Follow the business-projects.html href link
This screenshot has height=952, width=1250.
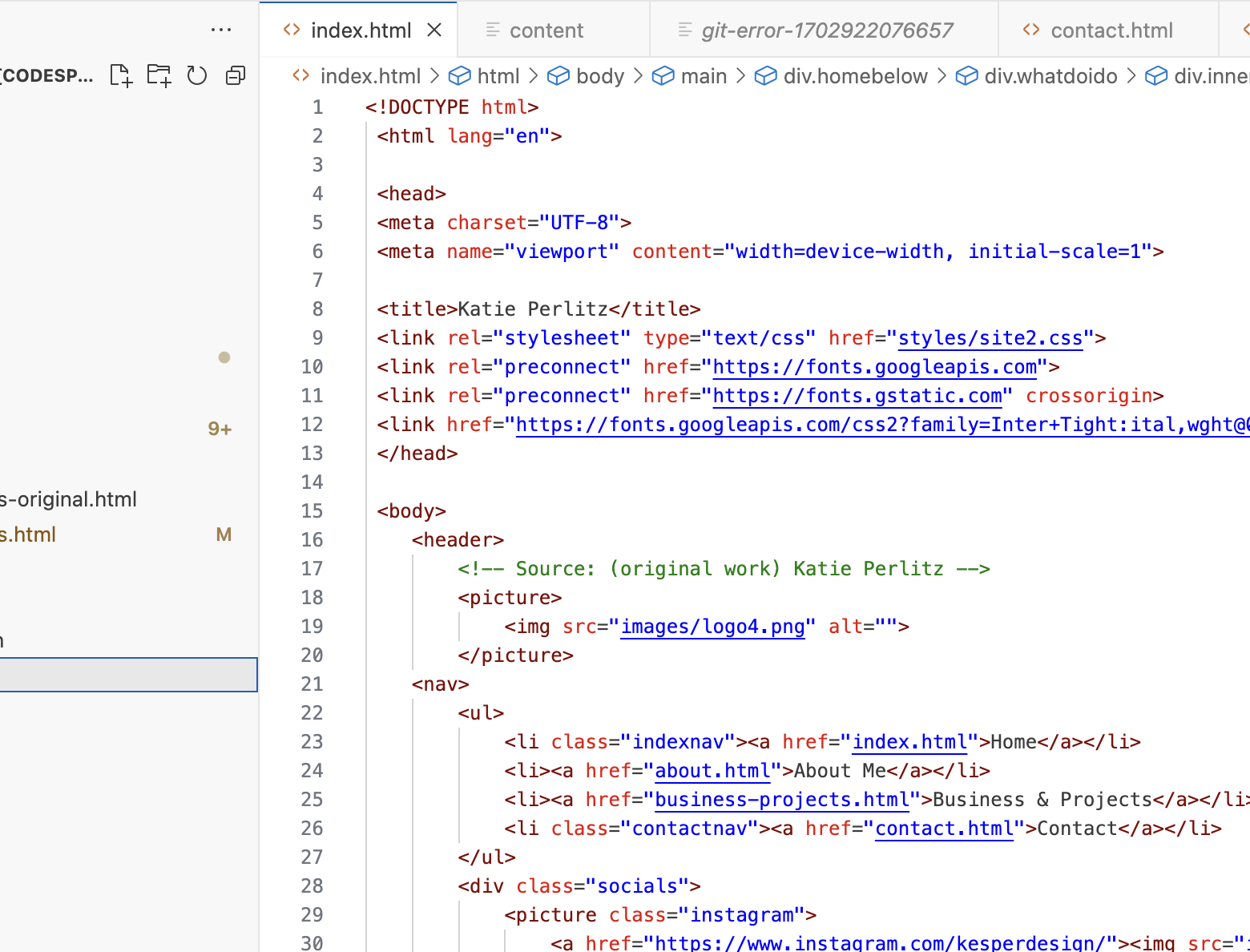(782, 800)
